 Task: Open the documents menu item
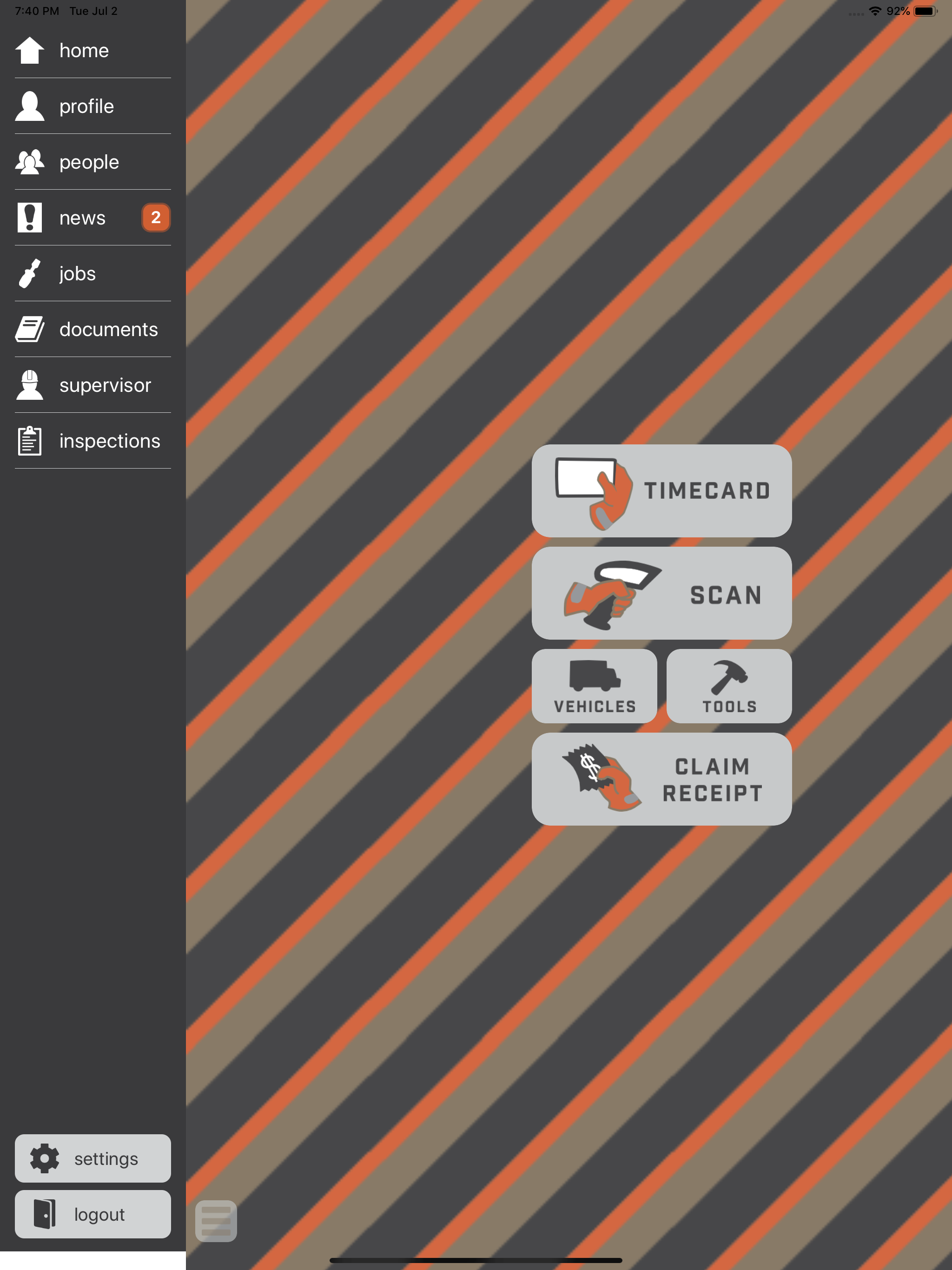click(x=93, y=329)
